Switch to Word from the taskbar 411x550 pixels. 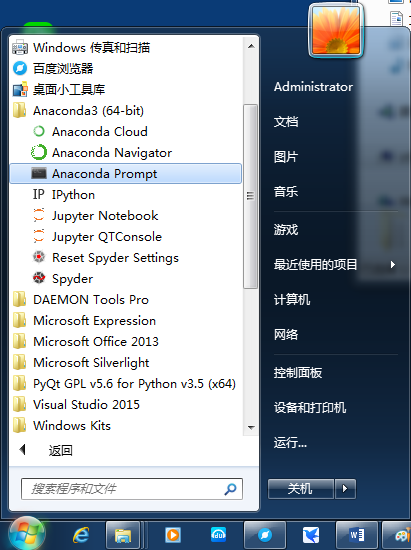357,535
